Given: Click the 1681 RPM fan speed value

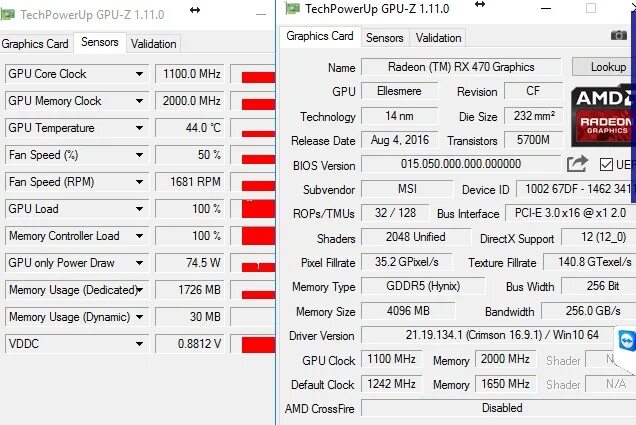Looking at the screenshot, I should [189, 182].
